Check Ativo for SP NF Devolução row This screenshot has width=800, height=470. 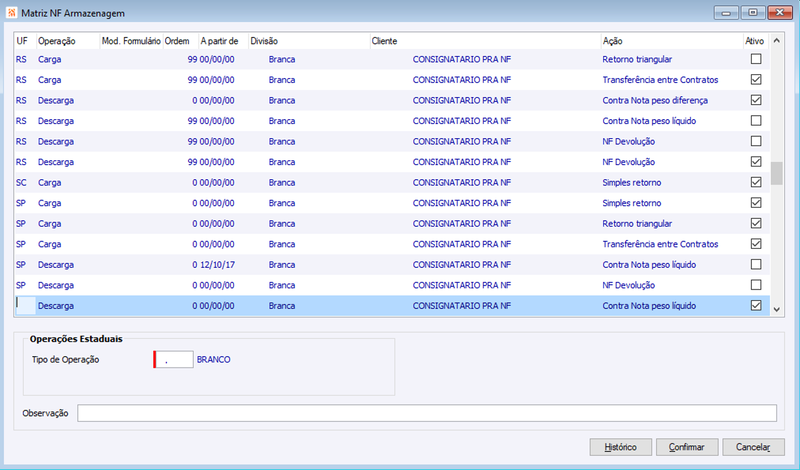point(756,285)
